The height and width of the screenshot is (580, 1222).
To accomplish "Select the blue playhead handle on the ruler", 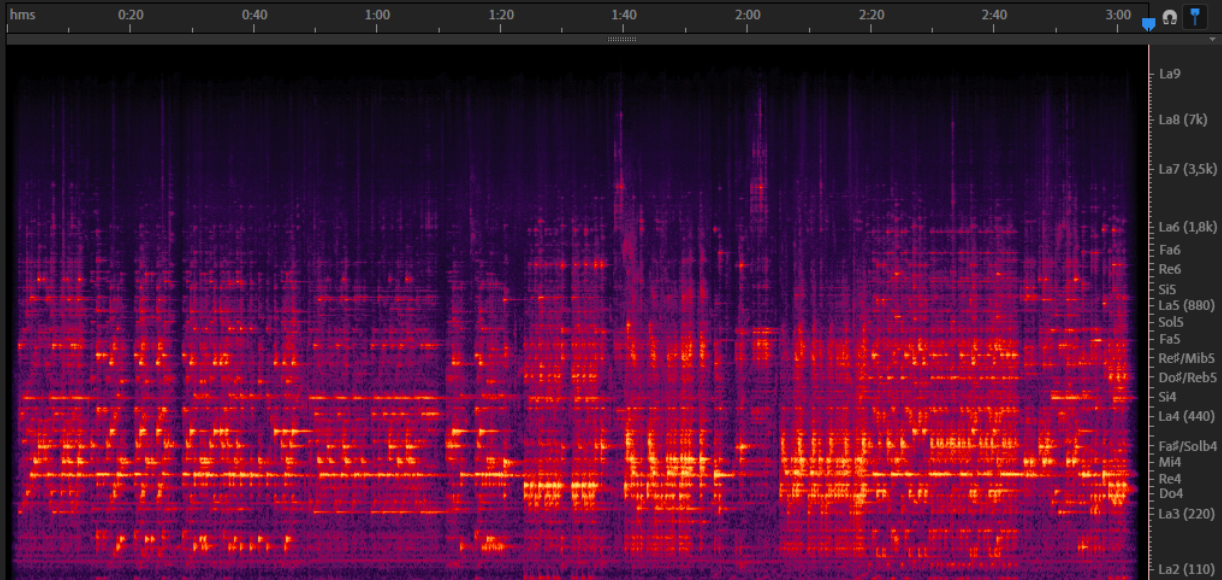I will pyautogui.click(x=1148, y=24).
